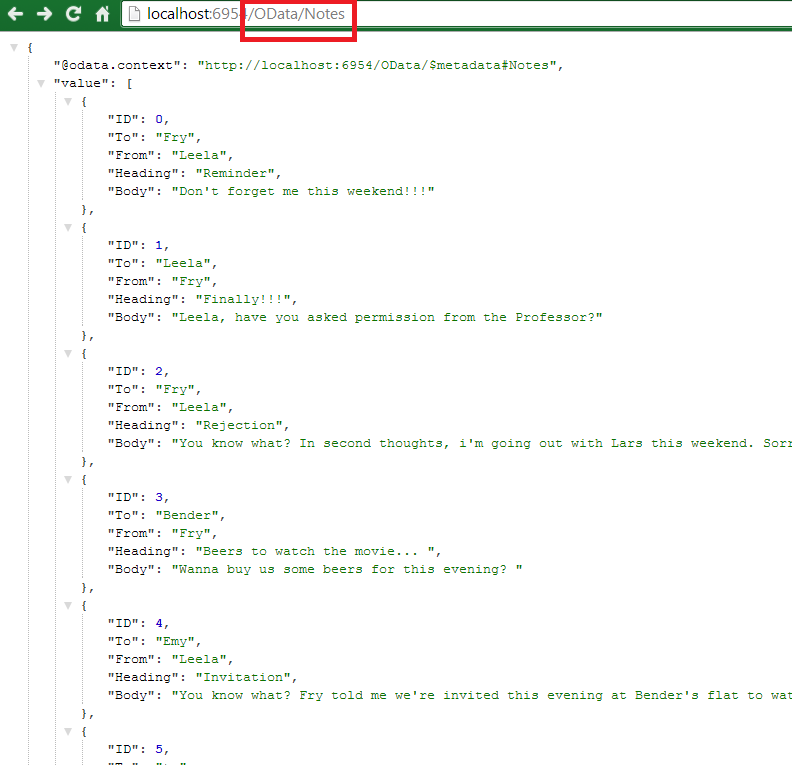The height and width of the screenshot is (765, 792).
Task: Click the "Reminder" heading value
Action: (x=235, y=174)
